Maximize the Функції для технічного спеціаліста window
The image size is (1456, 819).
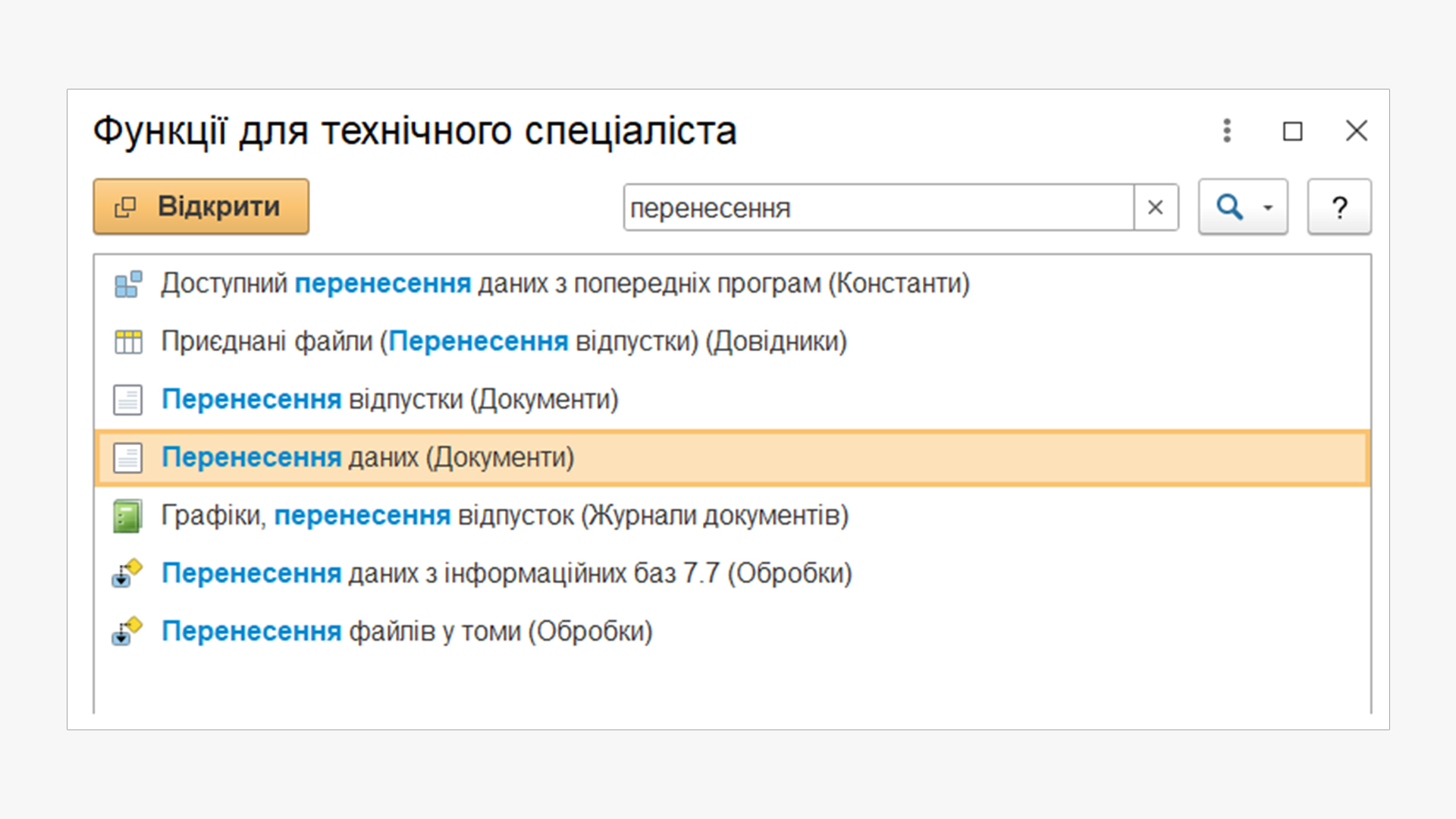[1292, 131]
